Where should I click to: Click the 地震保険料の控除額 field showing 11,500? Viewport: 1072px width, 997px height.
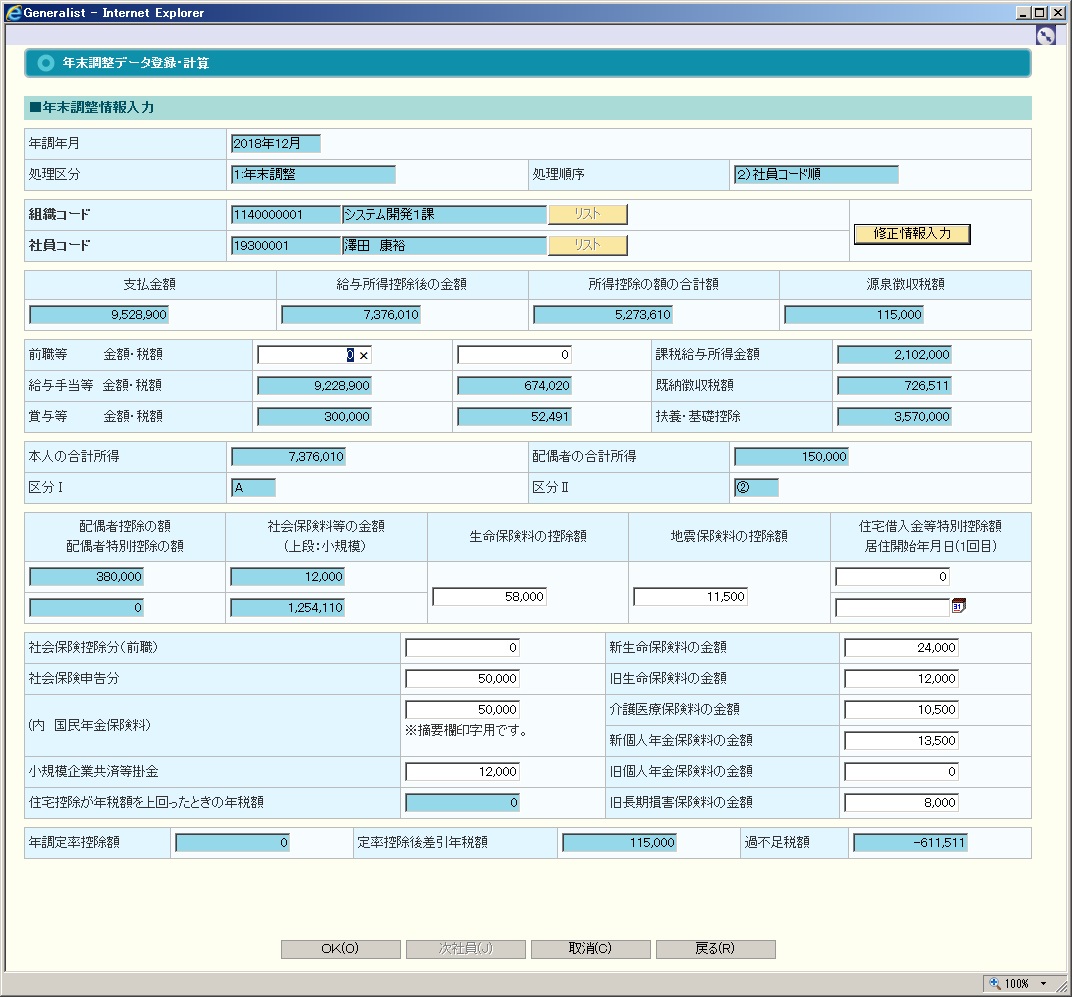coord(690,596)
